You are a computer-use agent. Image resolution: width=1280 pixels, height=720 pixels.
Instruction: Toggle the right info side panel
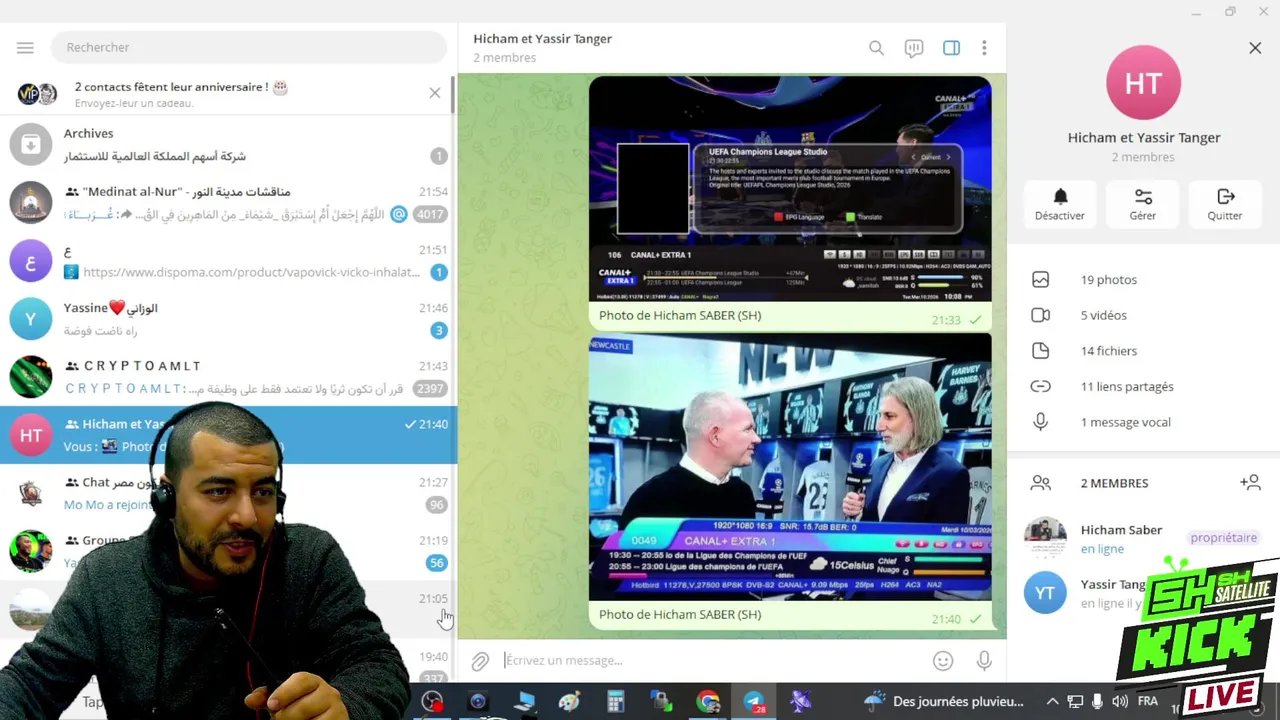(x=951, y=47)
